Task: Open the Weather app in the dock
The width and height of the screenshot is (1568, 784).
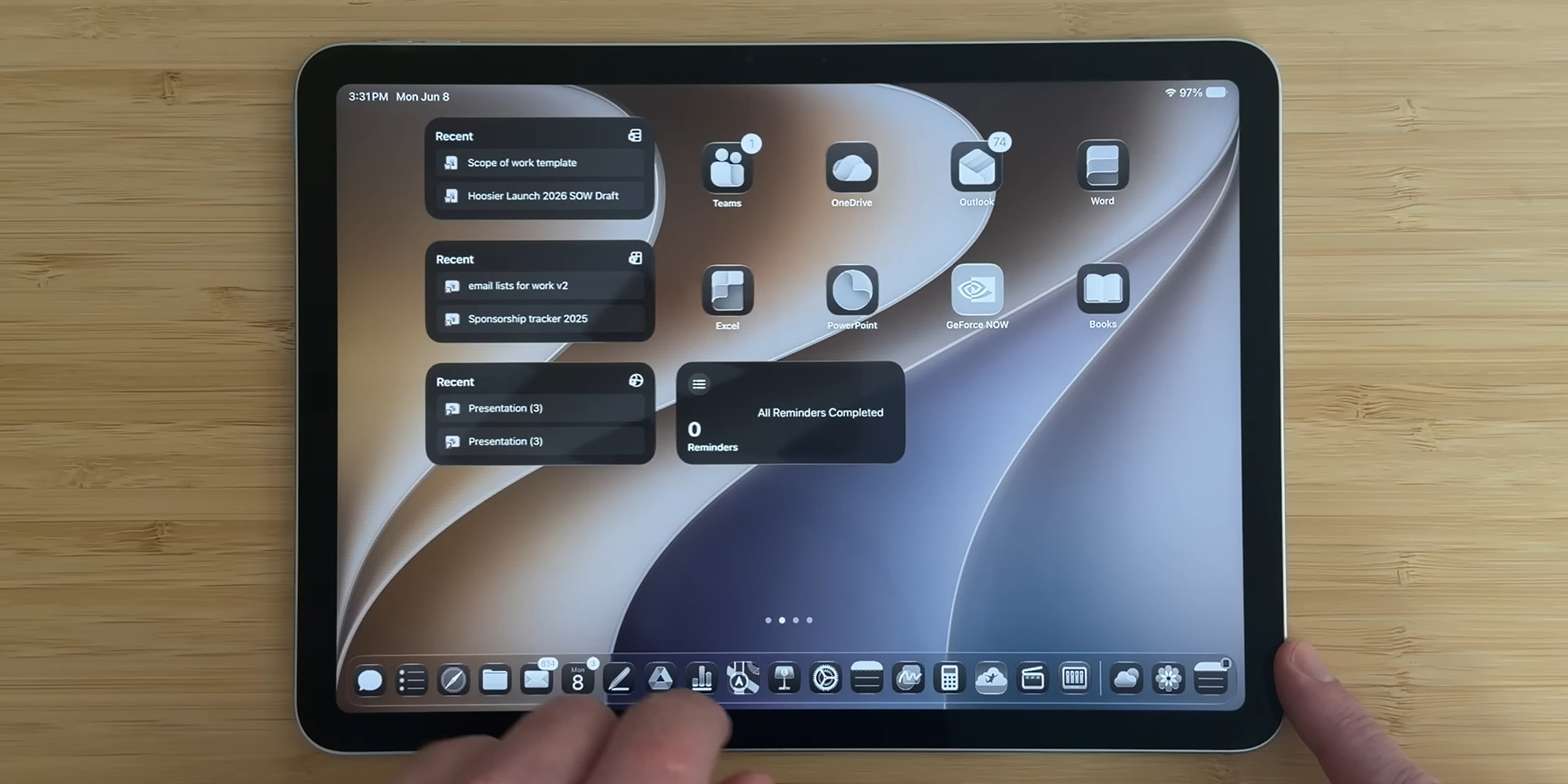Action: [x=1126, y=678]
